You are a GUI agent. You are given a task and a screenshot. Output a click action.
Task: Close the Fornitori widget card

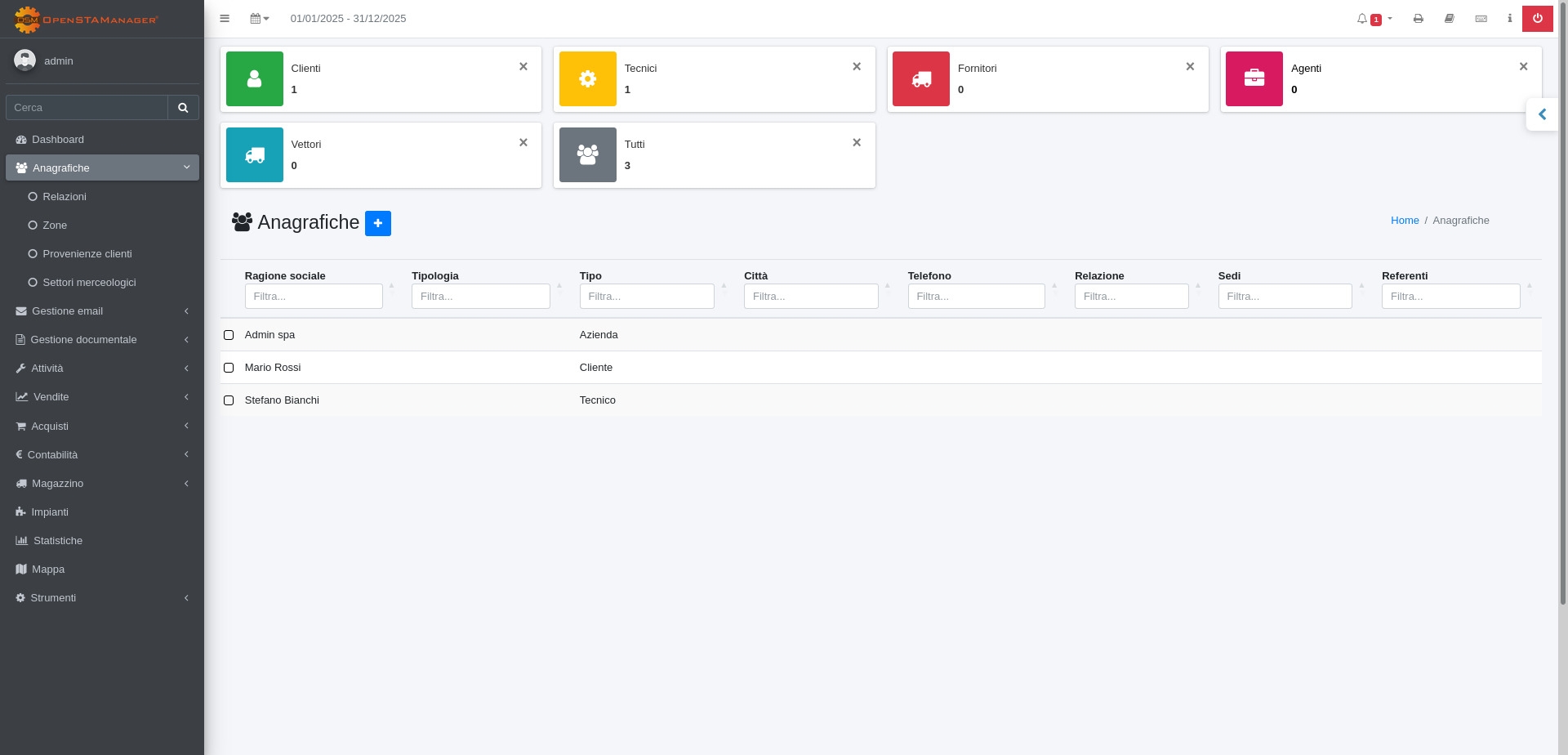1190,67
